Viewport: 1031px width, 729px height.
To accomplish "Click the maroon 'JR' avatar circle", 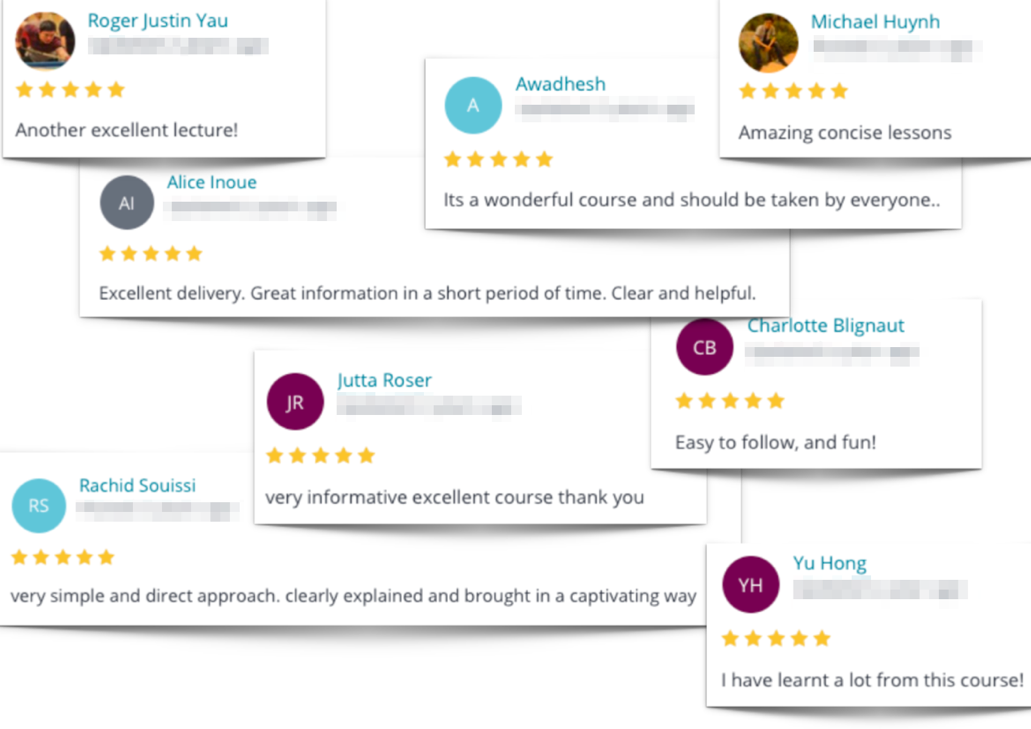I will tap(295, 402).
